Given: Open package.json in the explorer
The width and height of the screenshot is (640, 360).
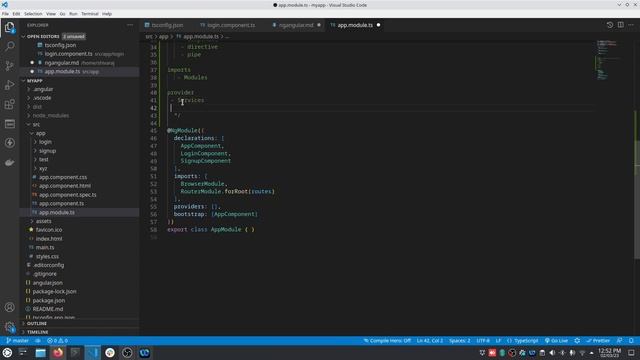Looking at the screenshot, I should click(x=80, y=300).
